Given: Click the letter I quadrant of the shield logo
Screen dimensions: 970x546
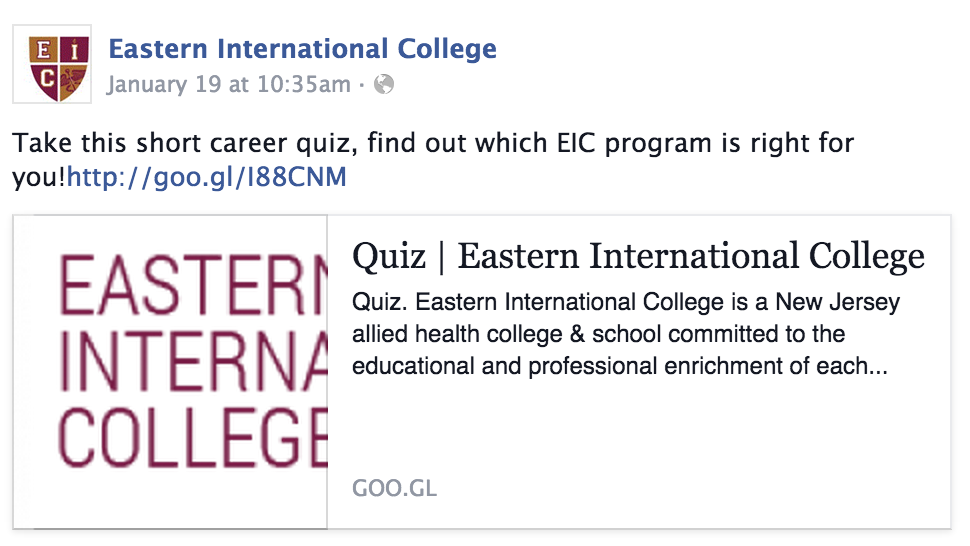Looking at the screenshot, I should coord(74,51).
